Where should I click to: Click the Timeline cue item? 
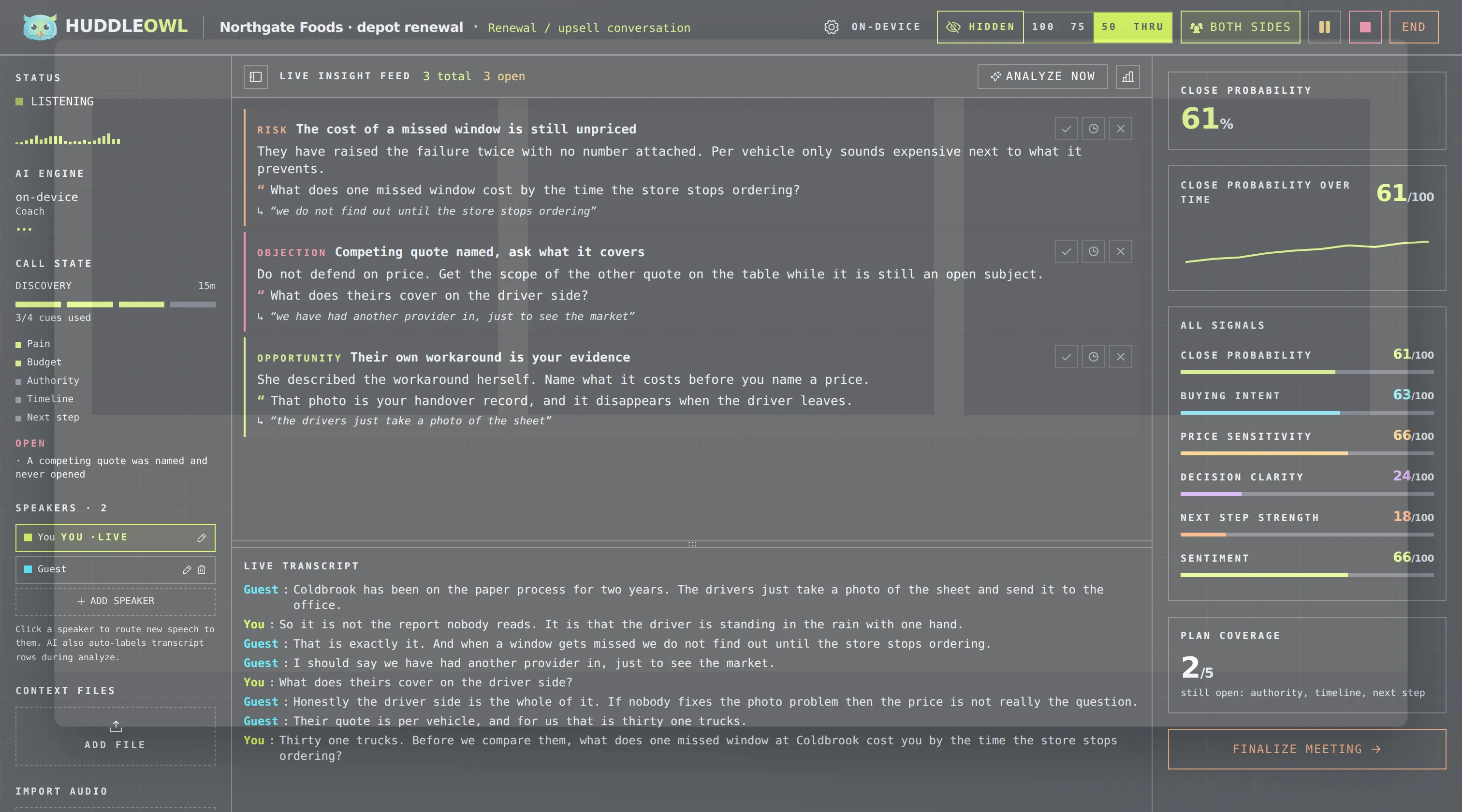tap(44, 399)
